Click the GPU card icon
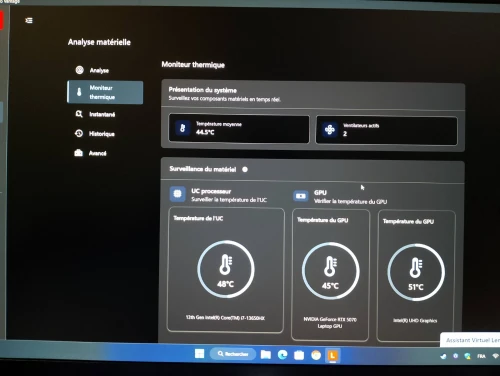The image size is (500, 376). click(x=301, y=196)
